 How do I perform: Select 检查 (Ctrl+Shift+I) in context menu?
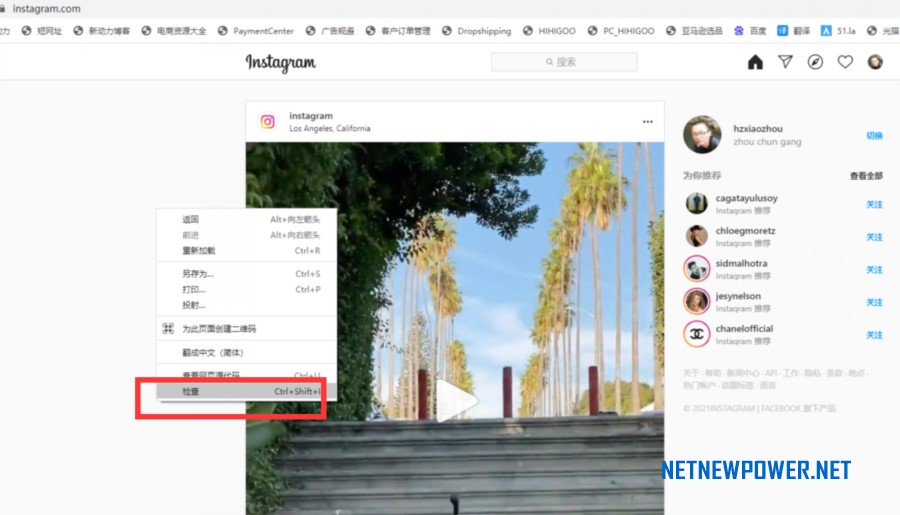tap(247, 392)
